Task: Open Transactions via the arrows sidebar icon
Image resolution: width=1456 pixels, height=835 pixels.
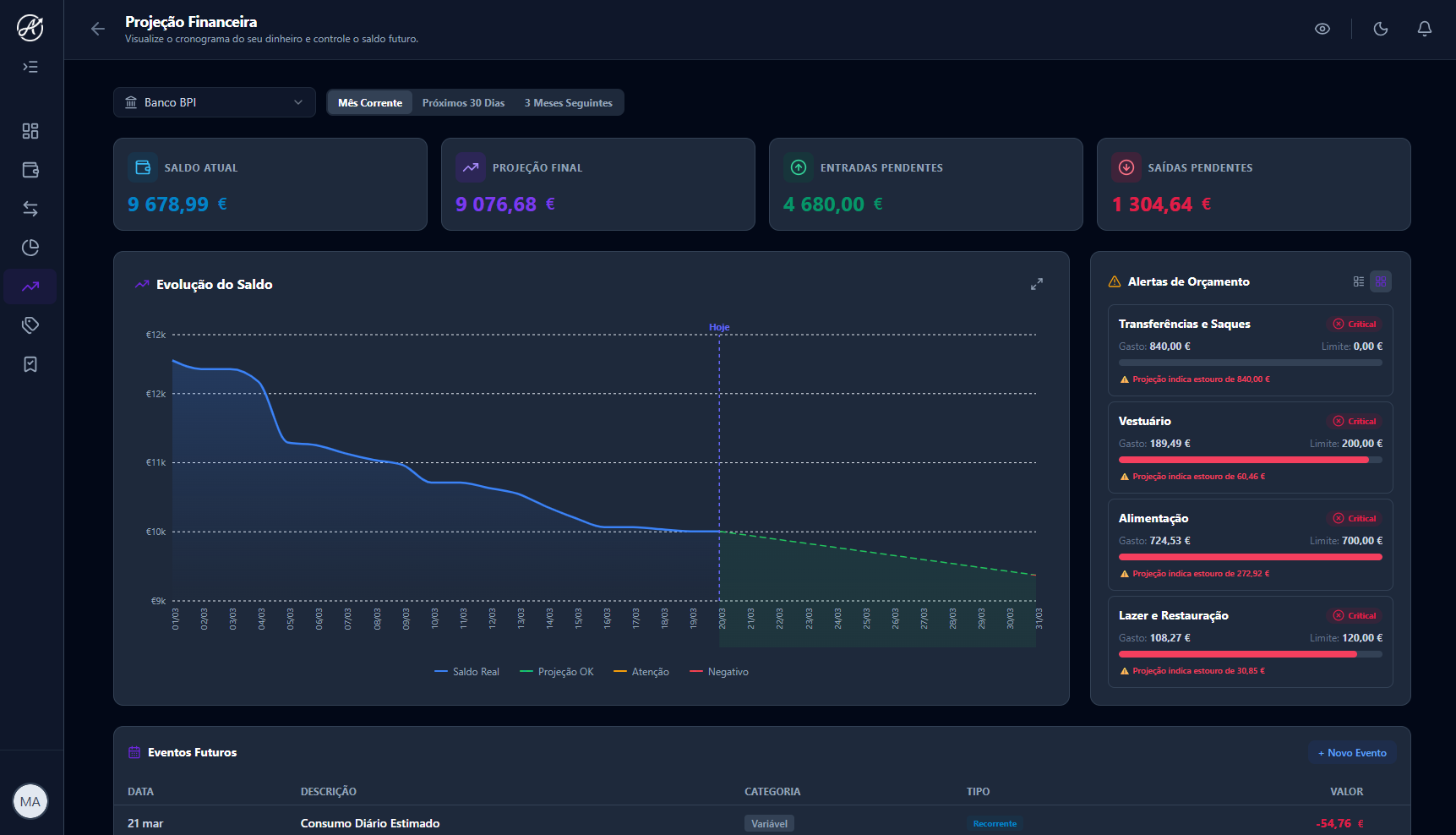Action: tap(30, 209)
